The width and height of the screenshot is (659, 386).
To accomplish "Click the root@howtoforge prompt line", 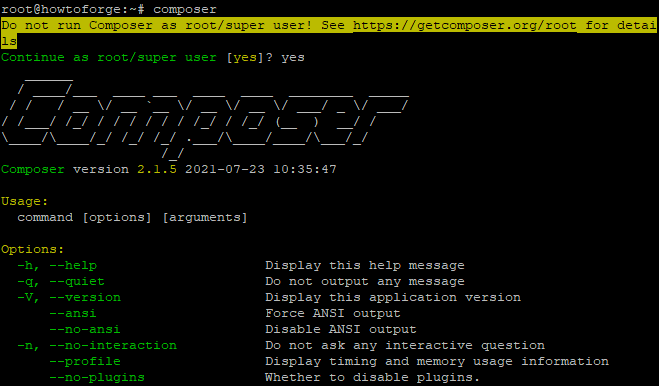I will coord(109,9).
